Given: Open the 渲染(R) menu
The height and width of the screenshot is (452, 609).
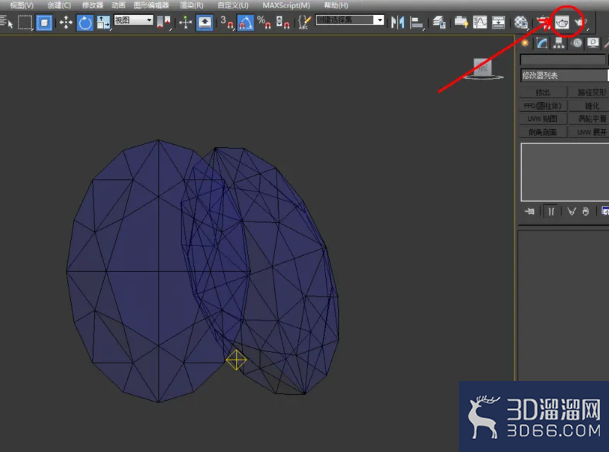Looking at the screenshot, I should coord(191,5).
